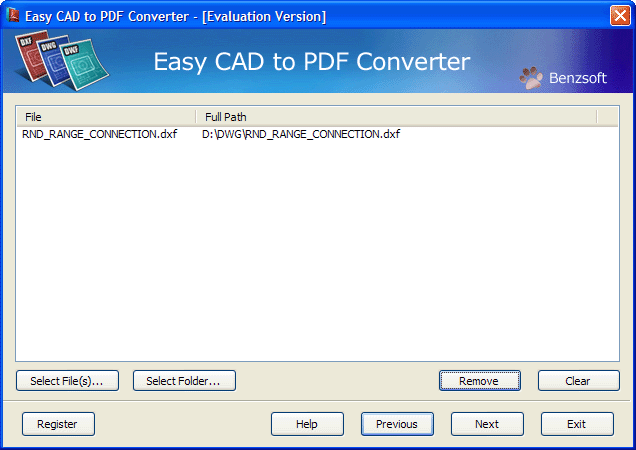This screenshot has width=636, height=450.
Task: Click the title bar application icon
Action: coord(13,15)
